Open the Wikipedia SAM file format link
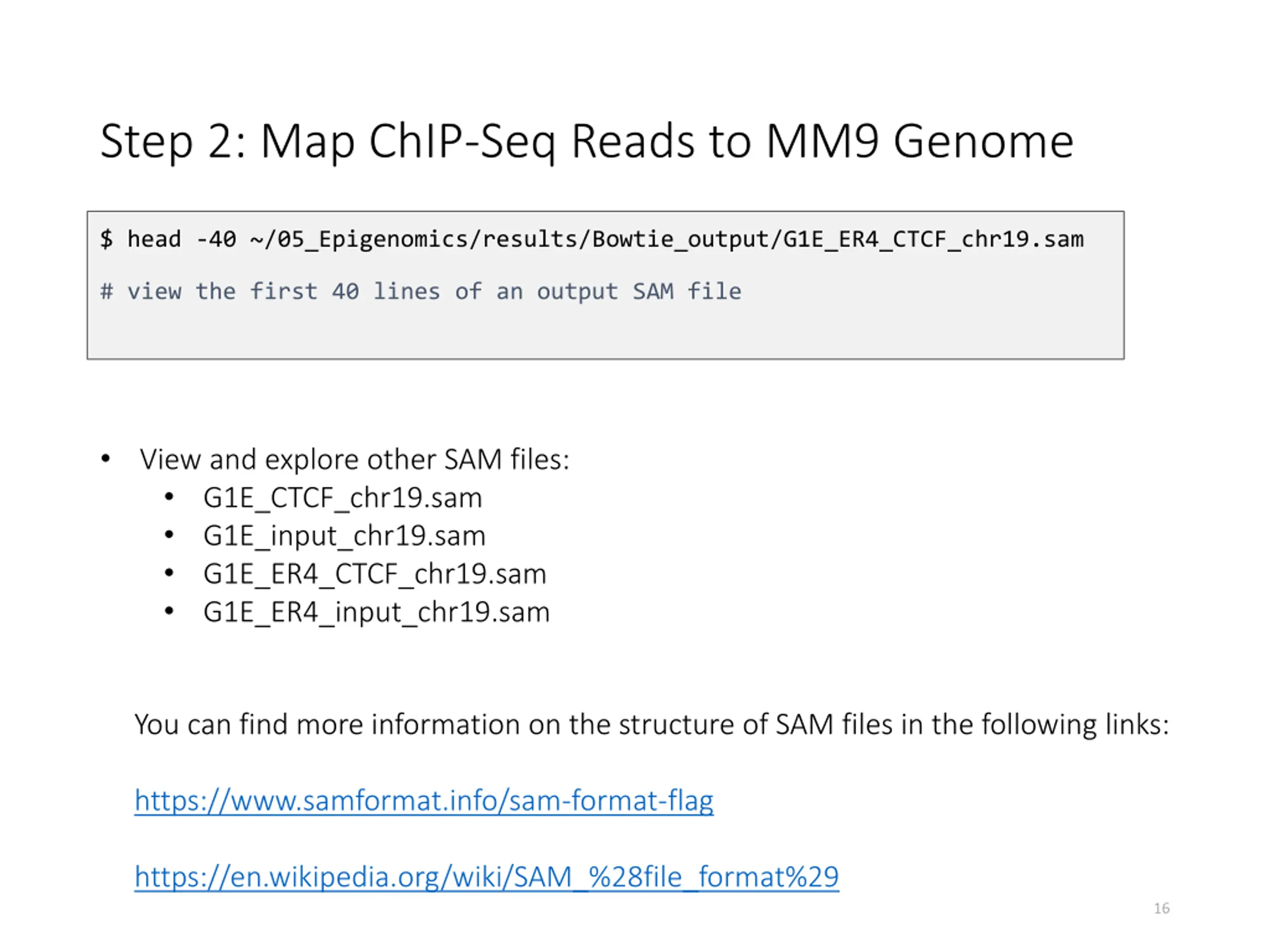The image size is (1270, 952). tap(486, 877)
